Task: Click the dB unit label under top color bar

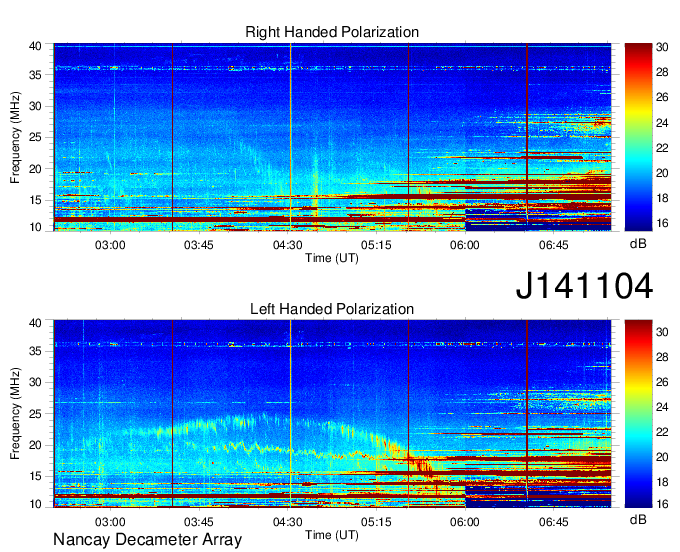Action: [x=638, y=244]
